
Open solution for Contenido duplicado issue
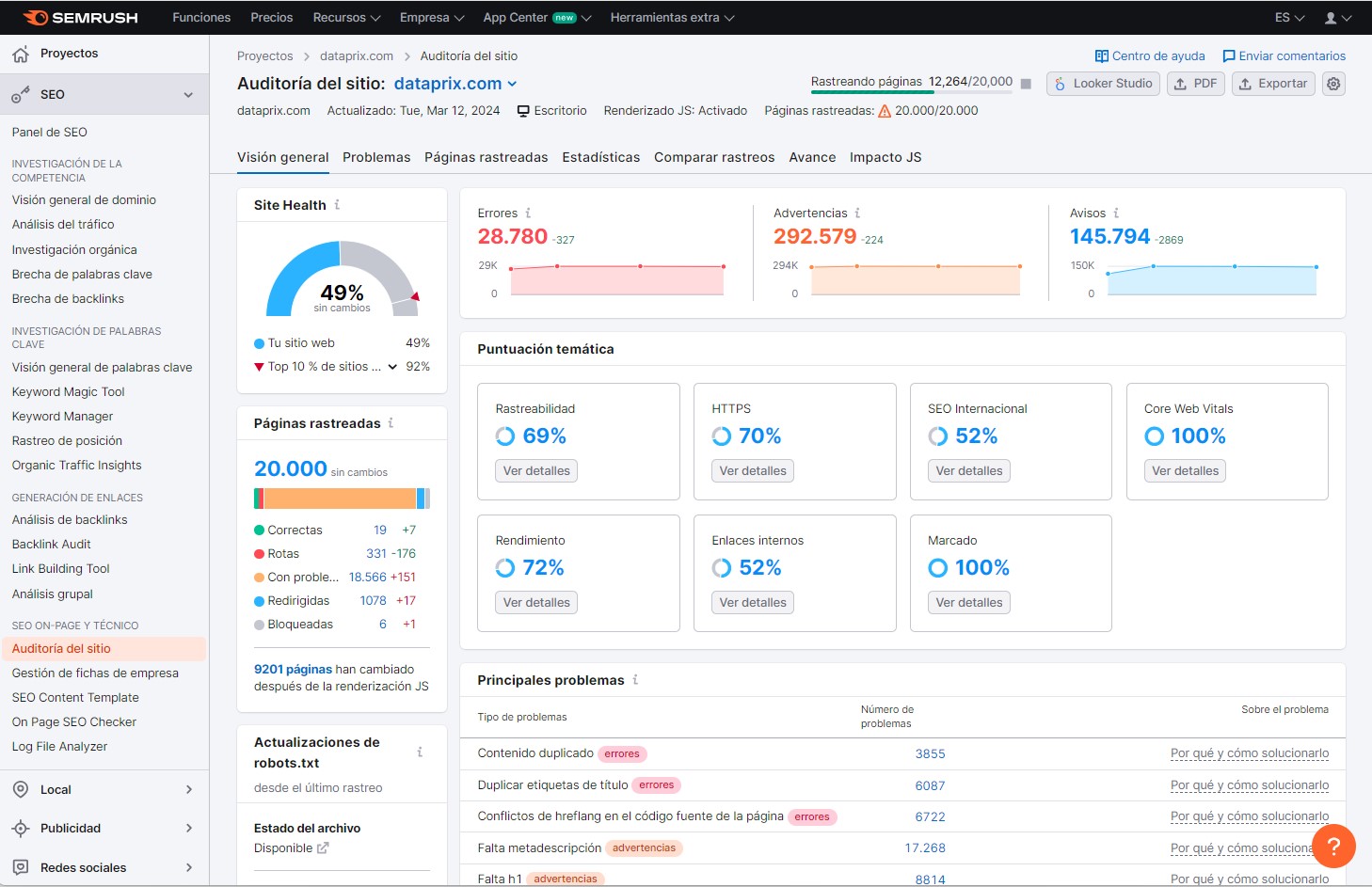[1250, 753]
